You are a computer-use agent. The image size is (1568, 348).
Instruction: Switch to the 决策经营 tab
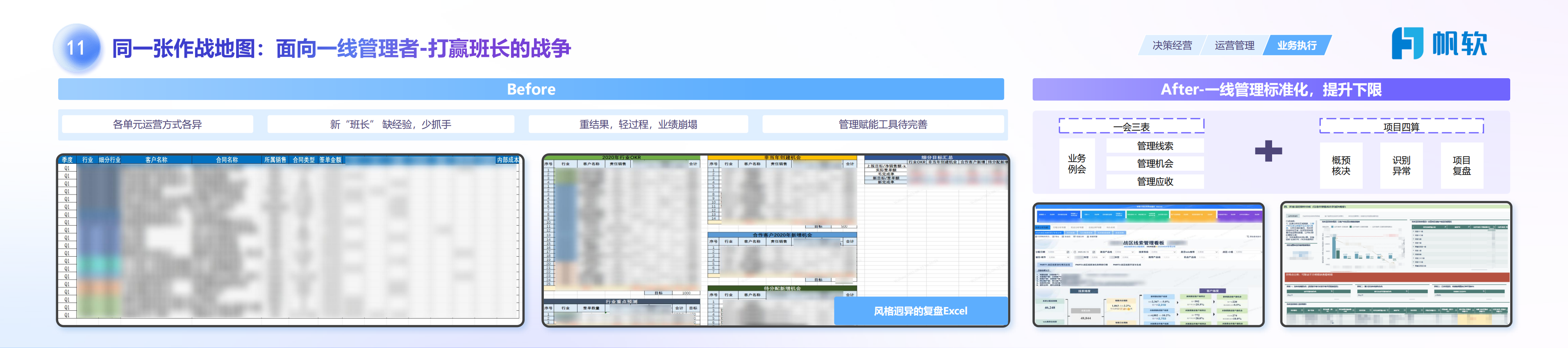[x=1172, y=45]
